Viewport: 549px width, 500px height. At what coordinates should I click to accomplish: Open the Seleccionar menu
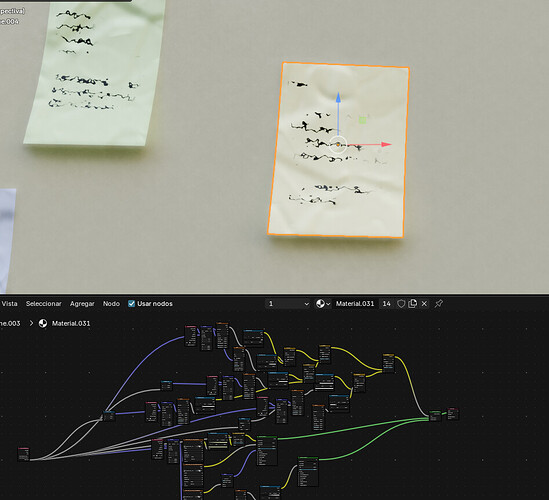(x=43, y=304)
